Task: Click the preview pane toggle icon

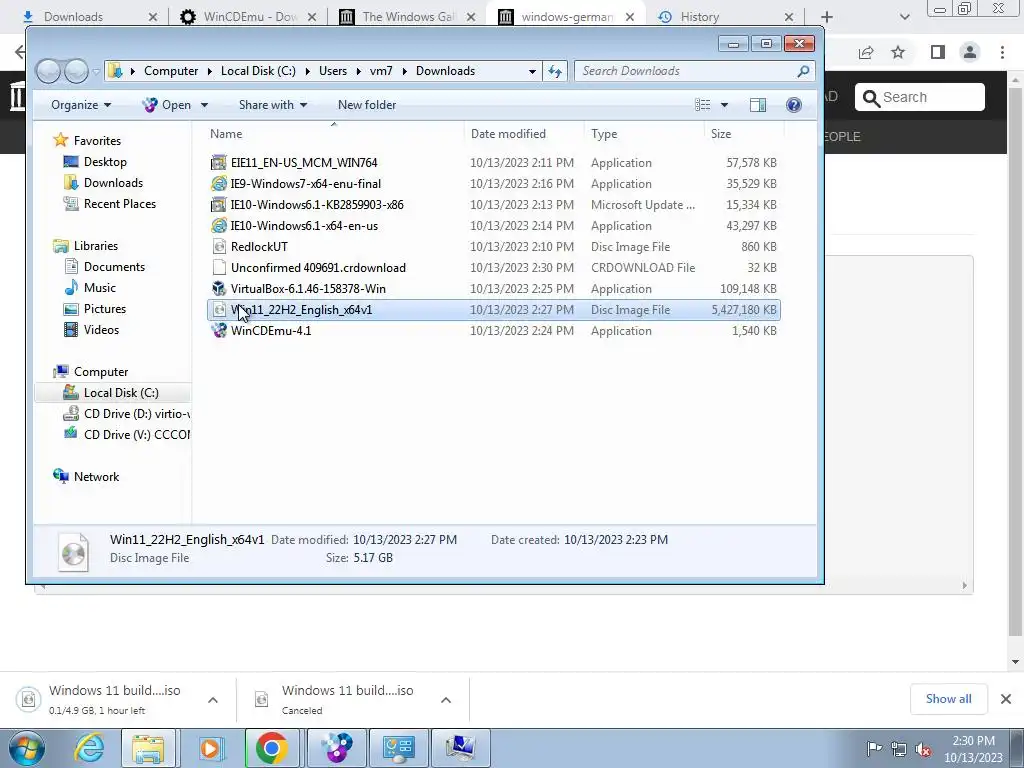Action: click(758, 104)
